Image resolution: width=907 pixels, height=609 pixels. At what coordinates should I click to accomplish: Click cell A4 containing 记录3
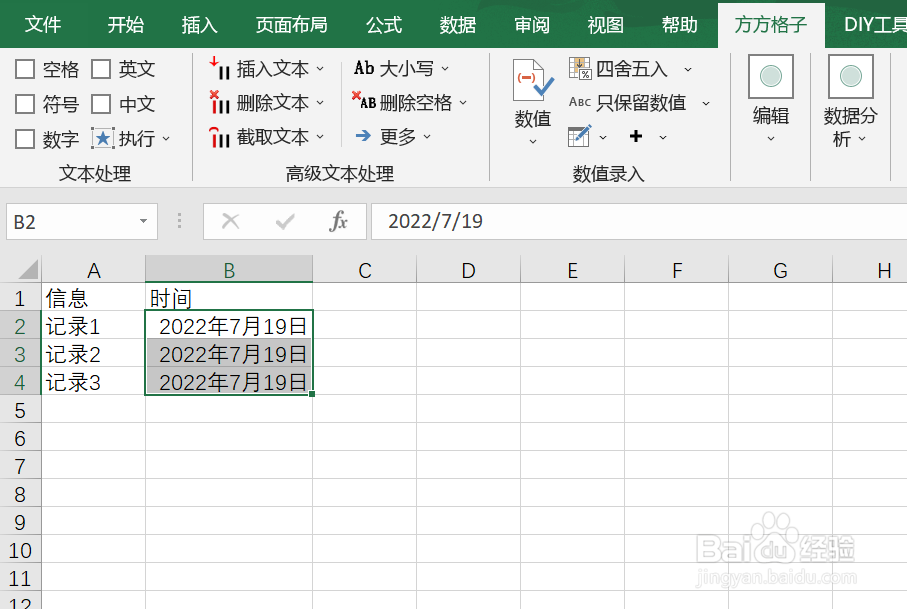coord(93,382)
